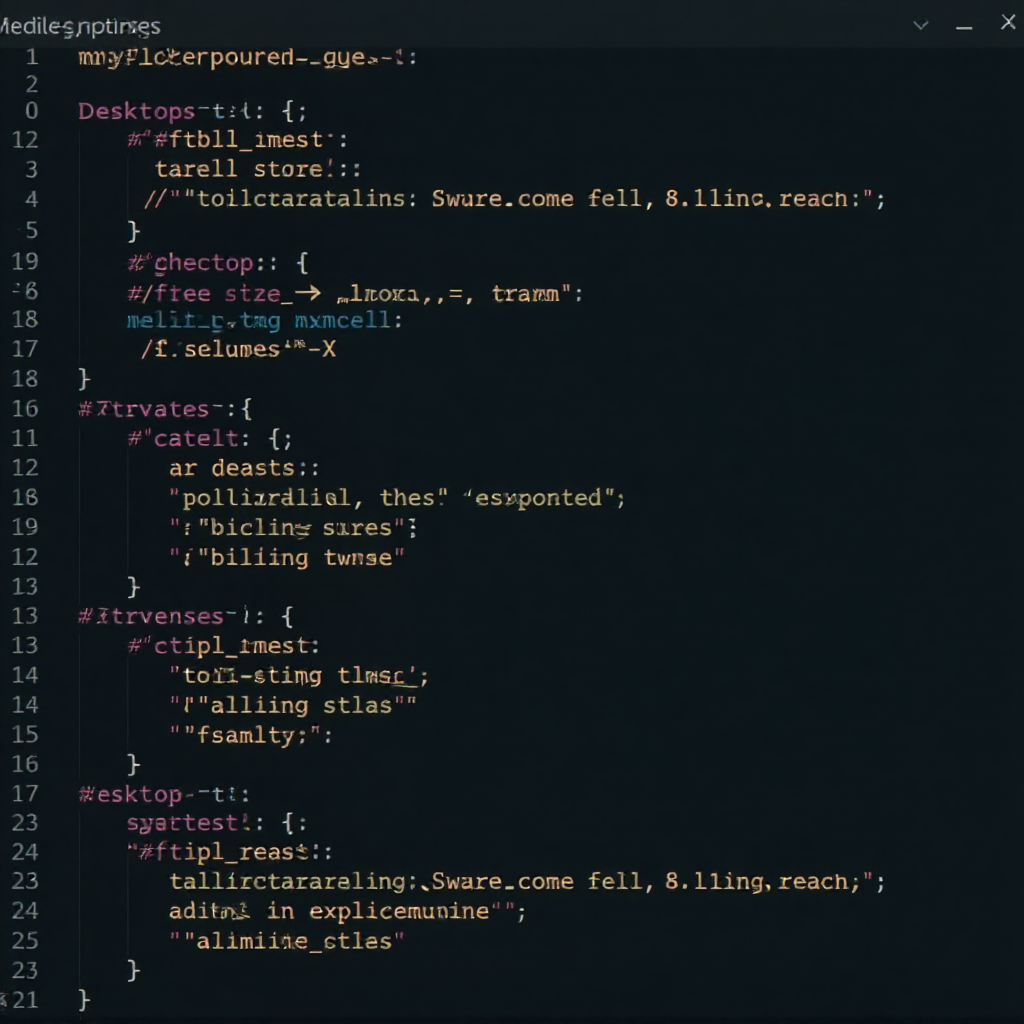The image size is (1024, 1024).
Task: Click the 'in explicemunine' line
Action: pos(347,911)
